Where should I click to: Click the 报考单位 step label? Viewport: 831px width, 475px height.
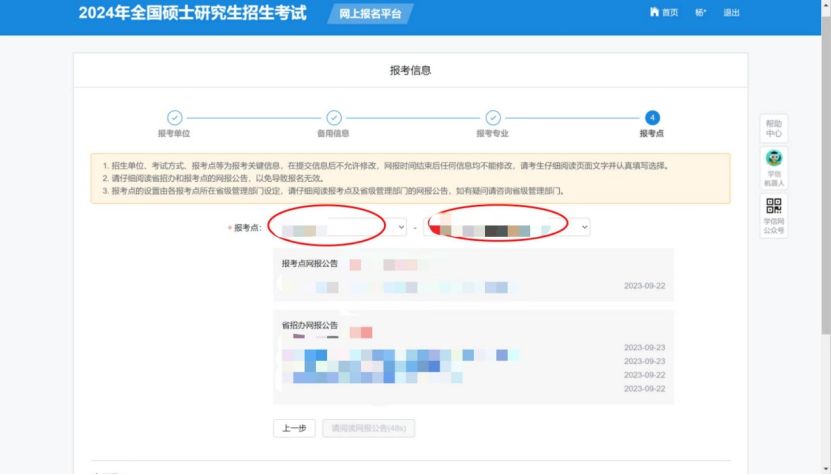174,134
